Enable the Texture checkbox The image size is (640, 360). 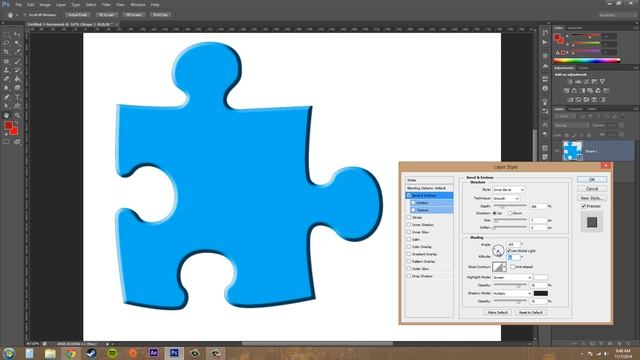[x=413, y=210]
